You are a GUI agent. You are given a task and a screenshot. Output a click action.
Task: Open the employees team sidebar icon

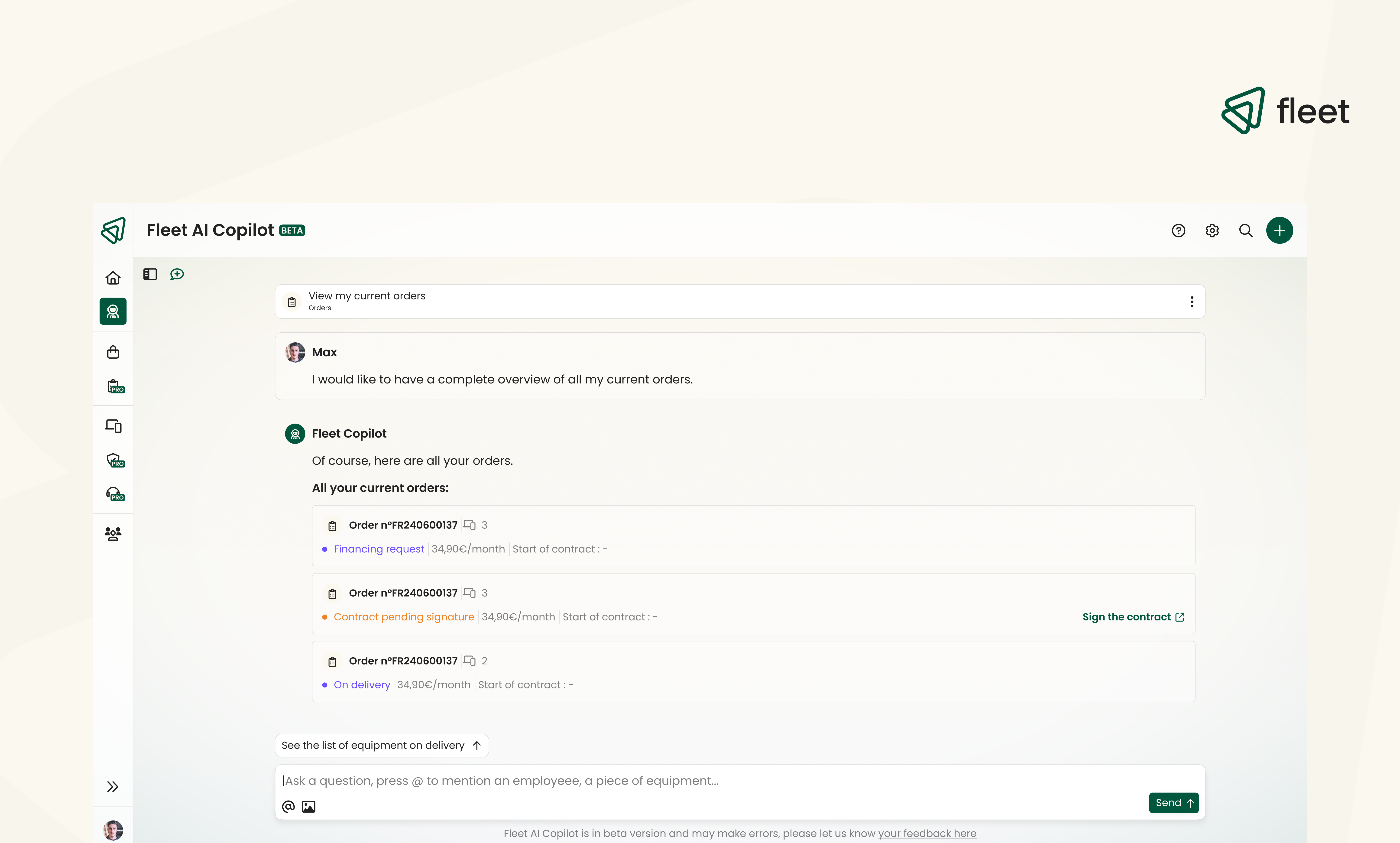[x=113, y=533]
